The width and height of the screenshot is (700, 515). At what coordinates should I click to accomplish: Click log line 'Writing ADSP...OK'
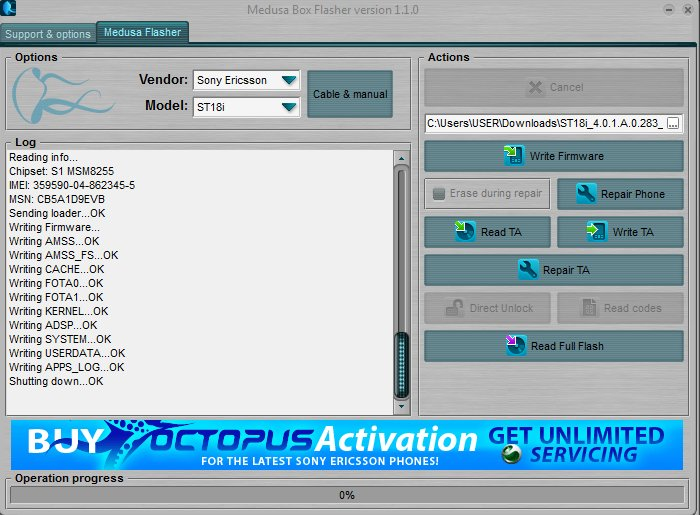(x=53, y=325)
